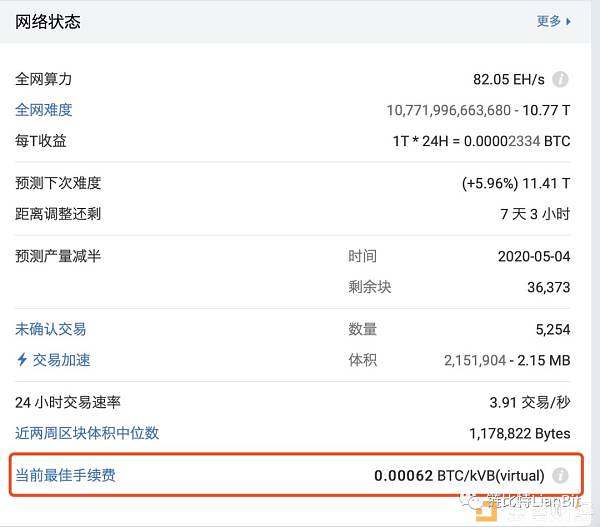The image size is (600, 527).
Task: Click the 2,151,904 - 2.15 MB volume value
Action: [507, 360]
